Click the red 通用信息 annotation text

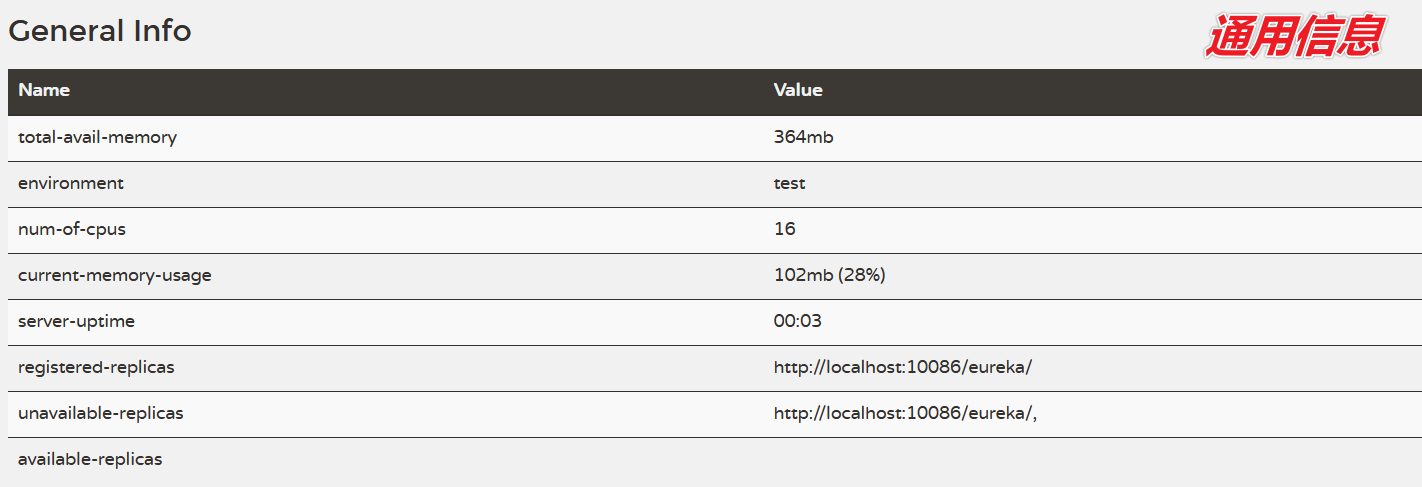click(x=1295, y=35)
